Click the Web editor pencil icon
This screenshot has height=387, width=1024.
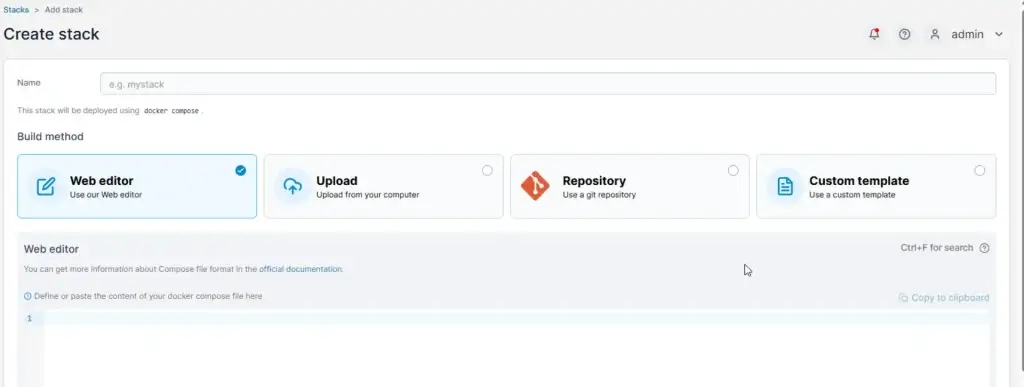(46, 187)
